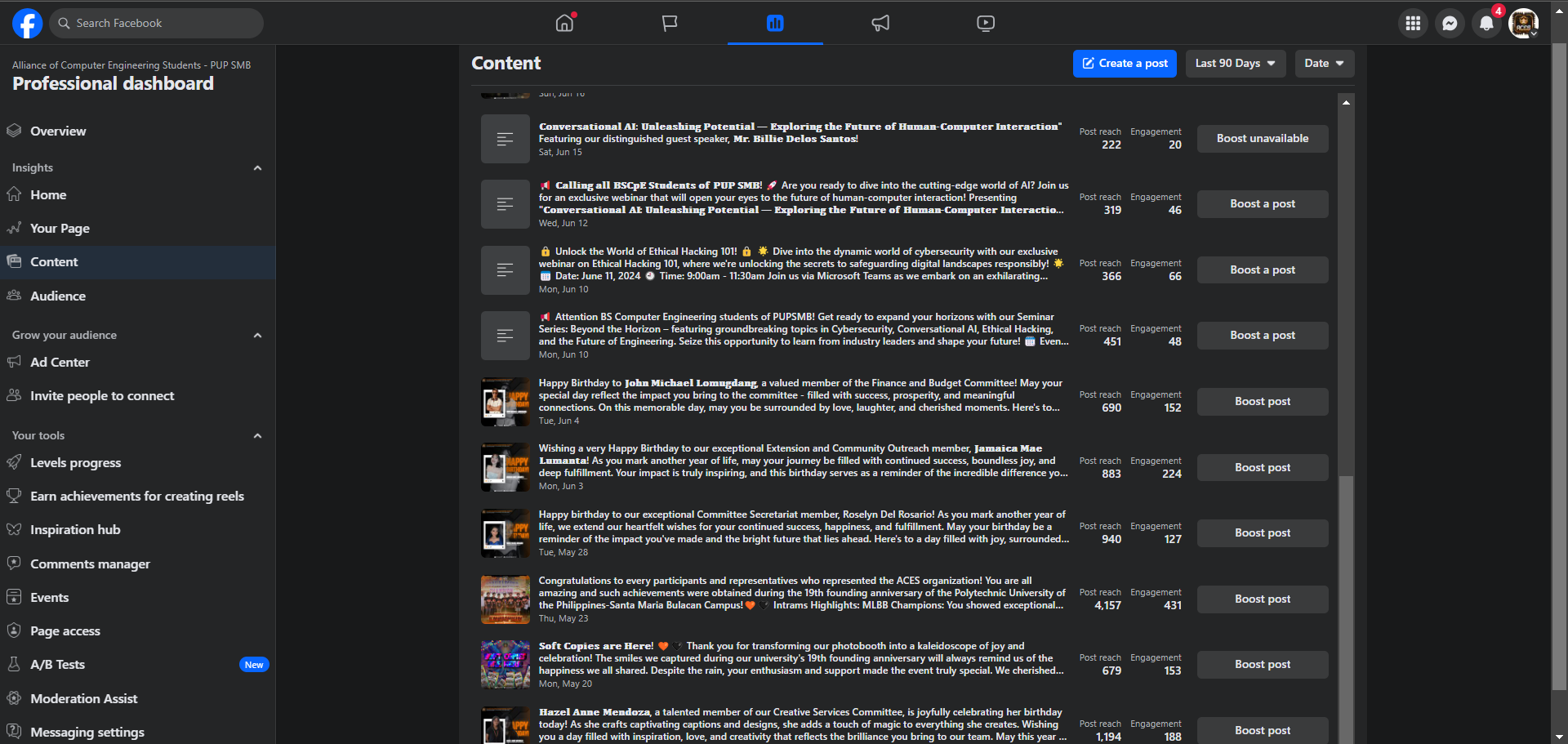
Task: Click the Messaging settings icon
Action: click(x=14, y=732)
